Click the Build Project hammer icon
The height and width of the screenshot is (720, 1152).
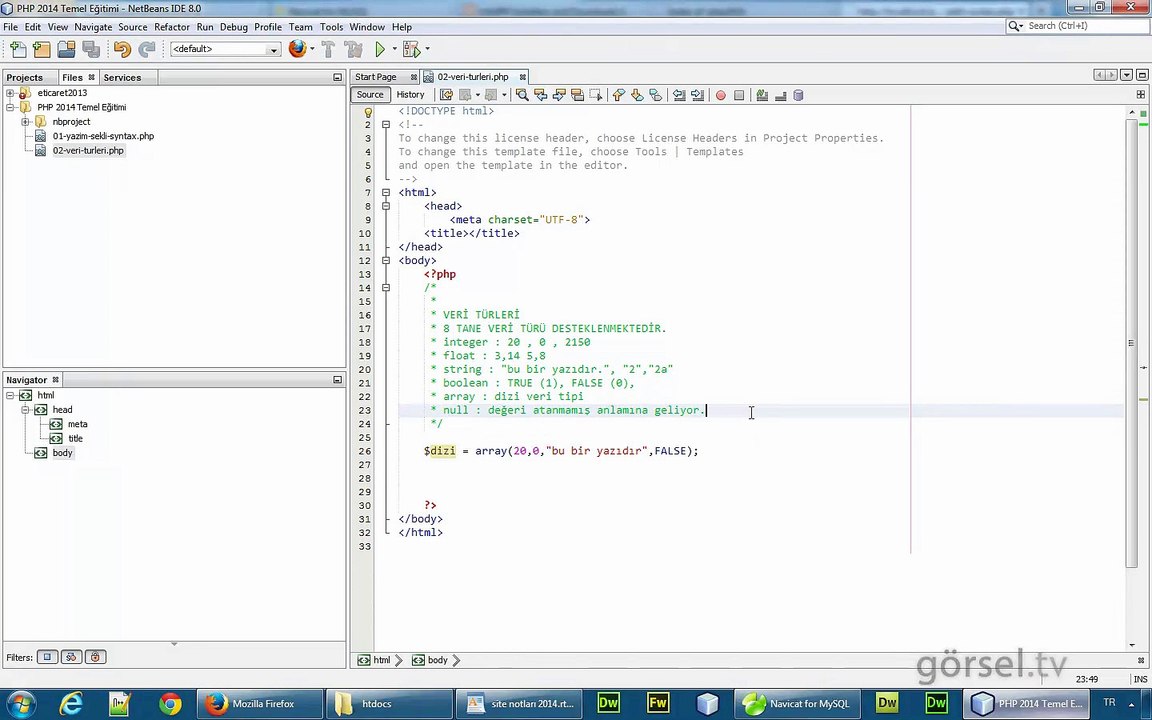point(328,49)
